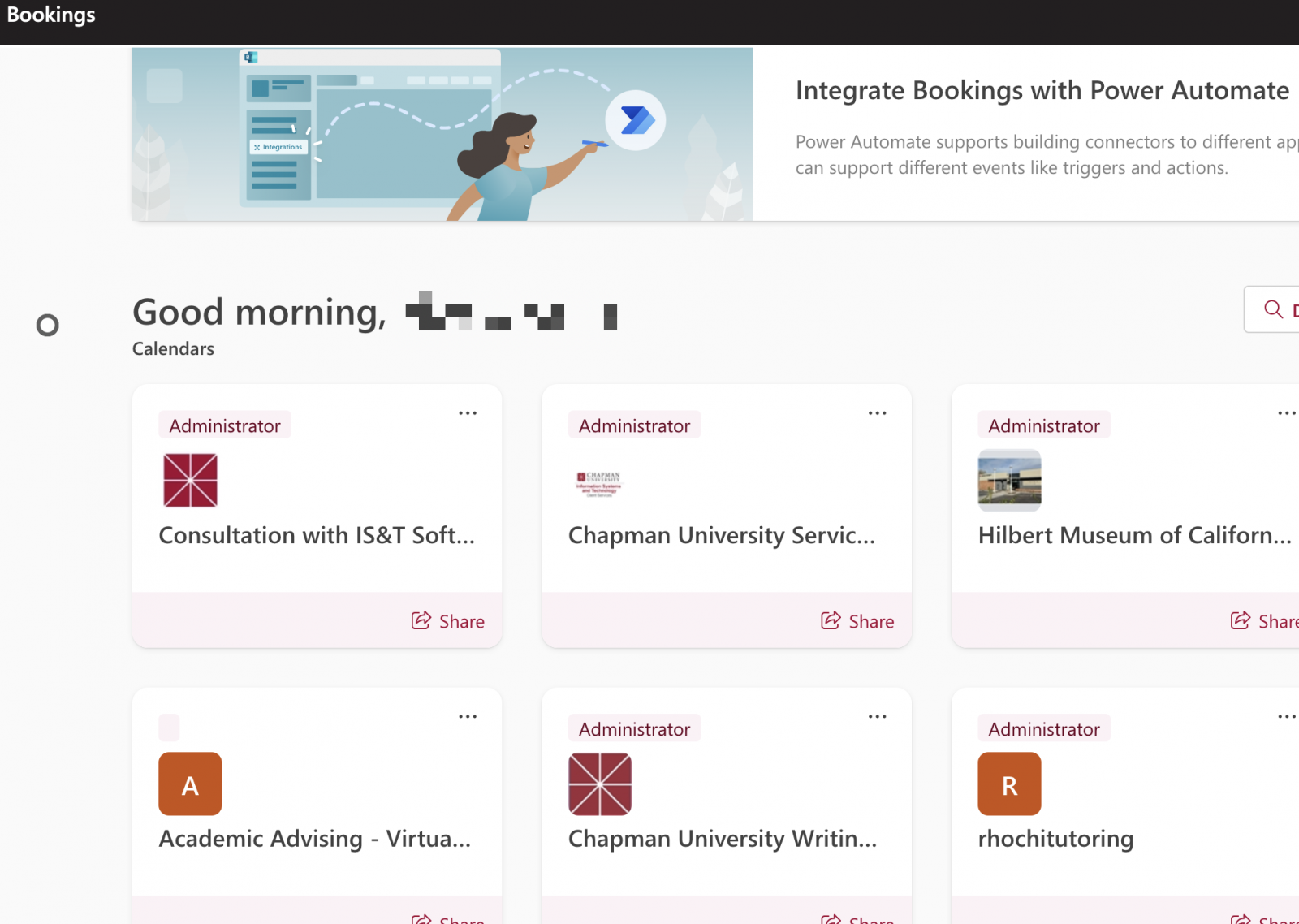Open the rhochitutoring calendar title
Screen dimensions: 1299x924
pyautogui.click(x=1055, y=839)
